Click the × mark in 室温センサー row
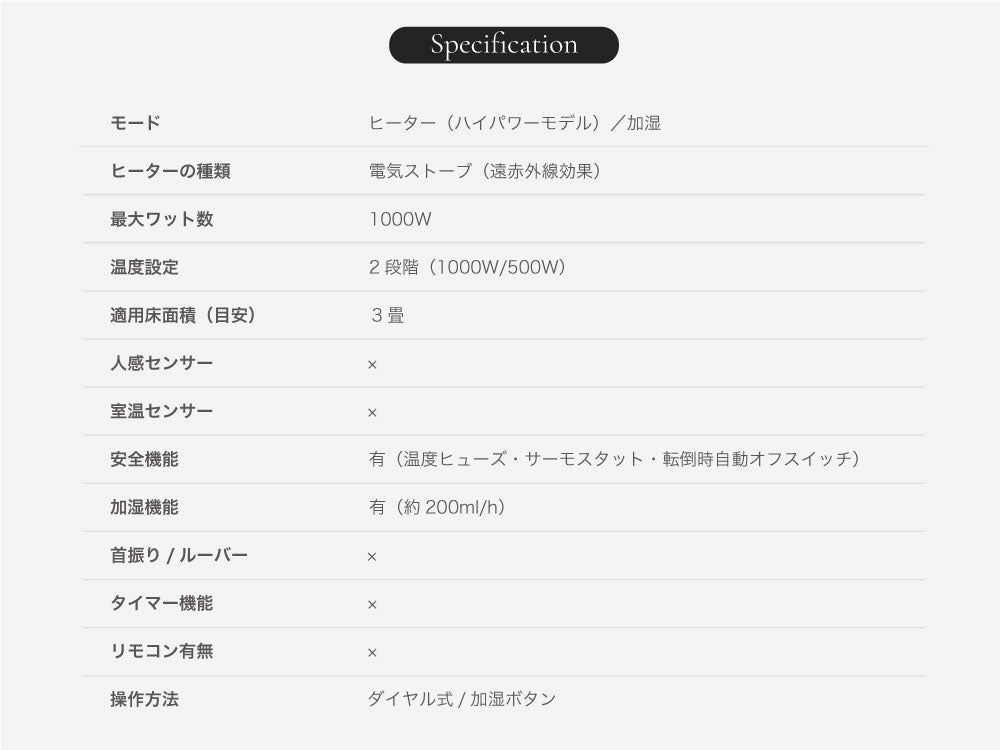This screenshot has height=750, width=1000. pyautogui.click(x=372, y=412)
